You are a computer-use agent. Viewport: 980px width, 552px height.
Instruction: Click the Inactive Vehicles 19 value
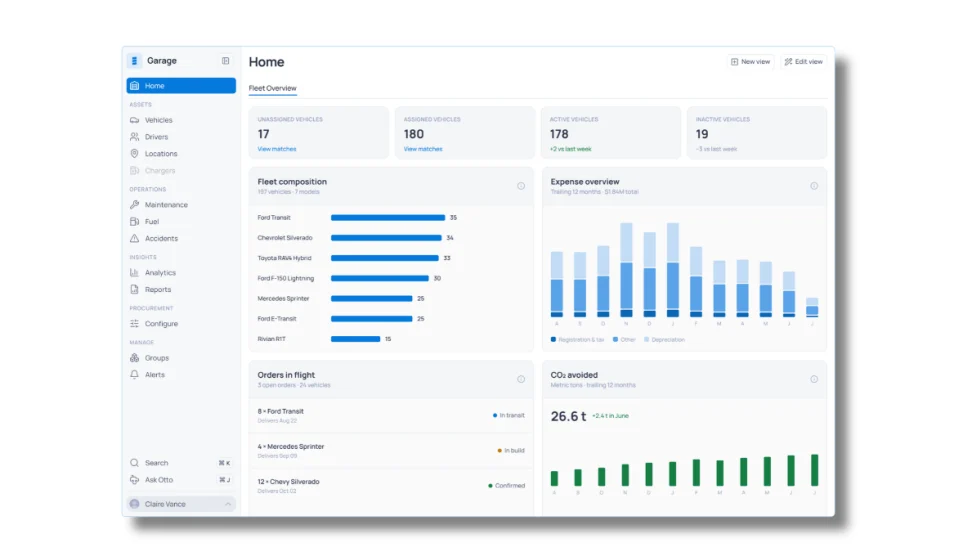702,134
